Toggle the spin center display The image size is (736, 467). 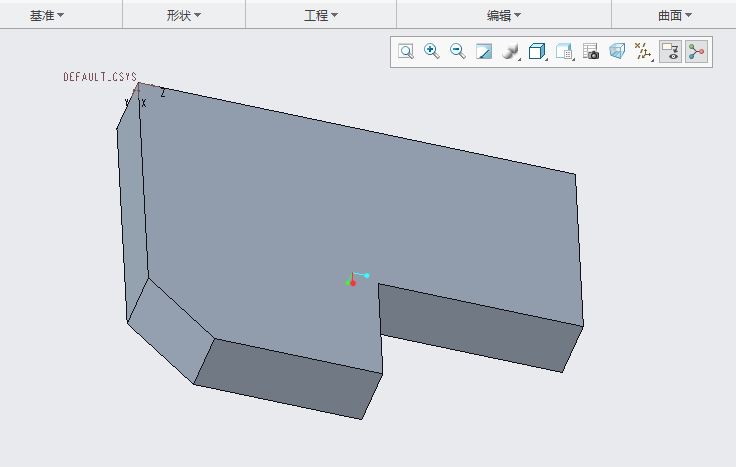pos(696,52)
